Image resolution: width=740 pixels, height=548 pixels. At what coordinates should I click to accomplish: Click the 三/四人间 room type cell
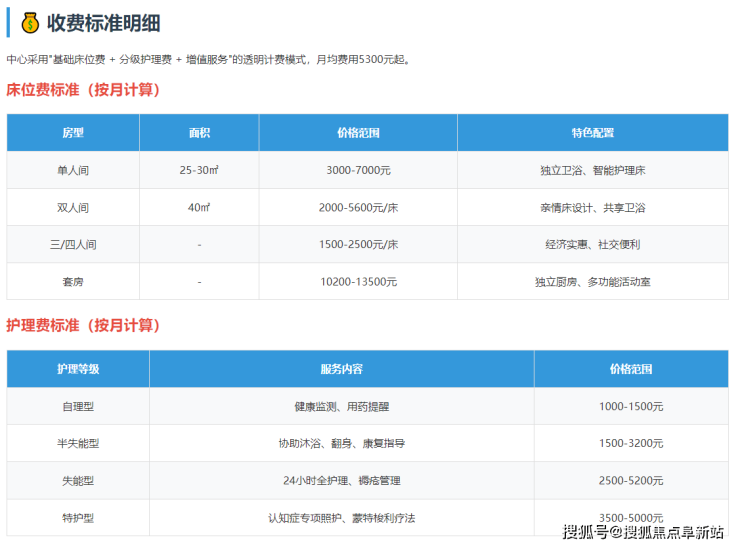73,245
